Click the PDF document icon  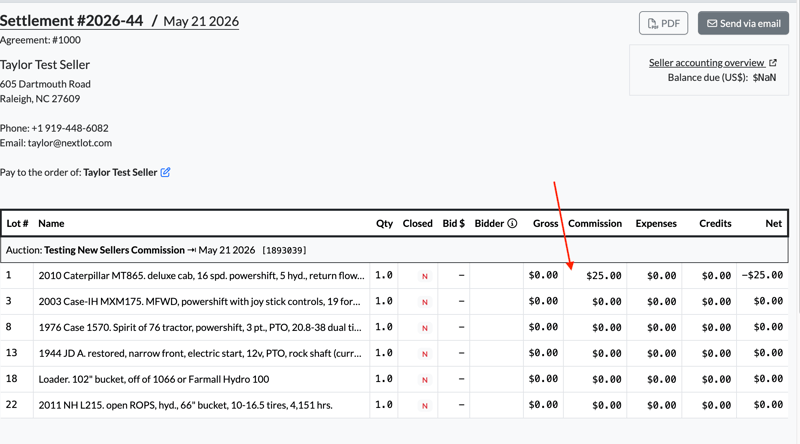[x=653, y=23]
